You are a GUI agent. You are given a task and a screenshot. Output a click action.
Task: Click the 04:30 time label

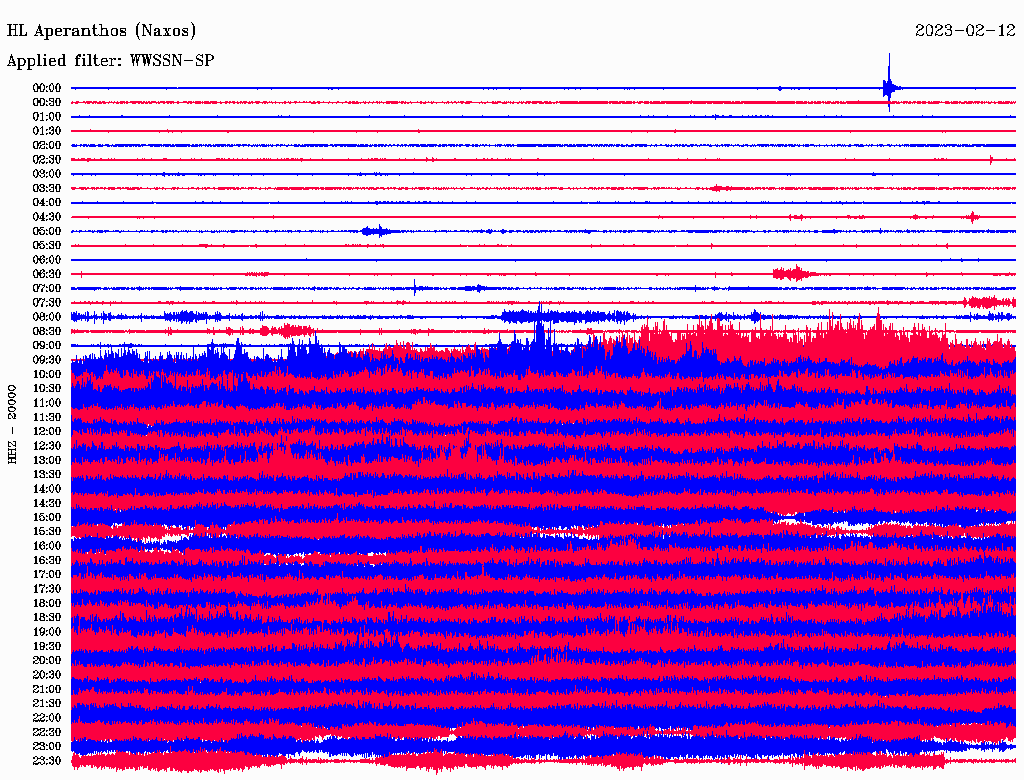(x=47, y=217)
